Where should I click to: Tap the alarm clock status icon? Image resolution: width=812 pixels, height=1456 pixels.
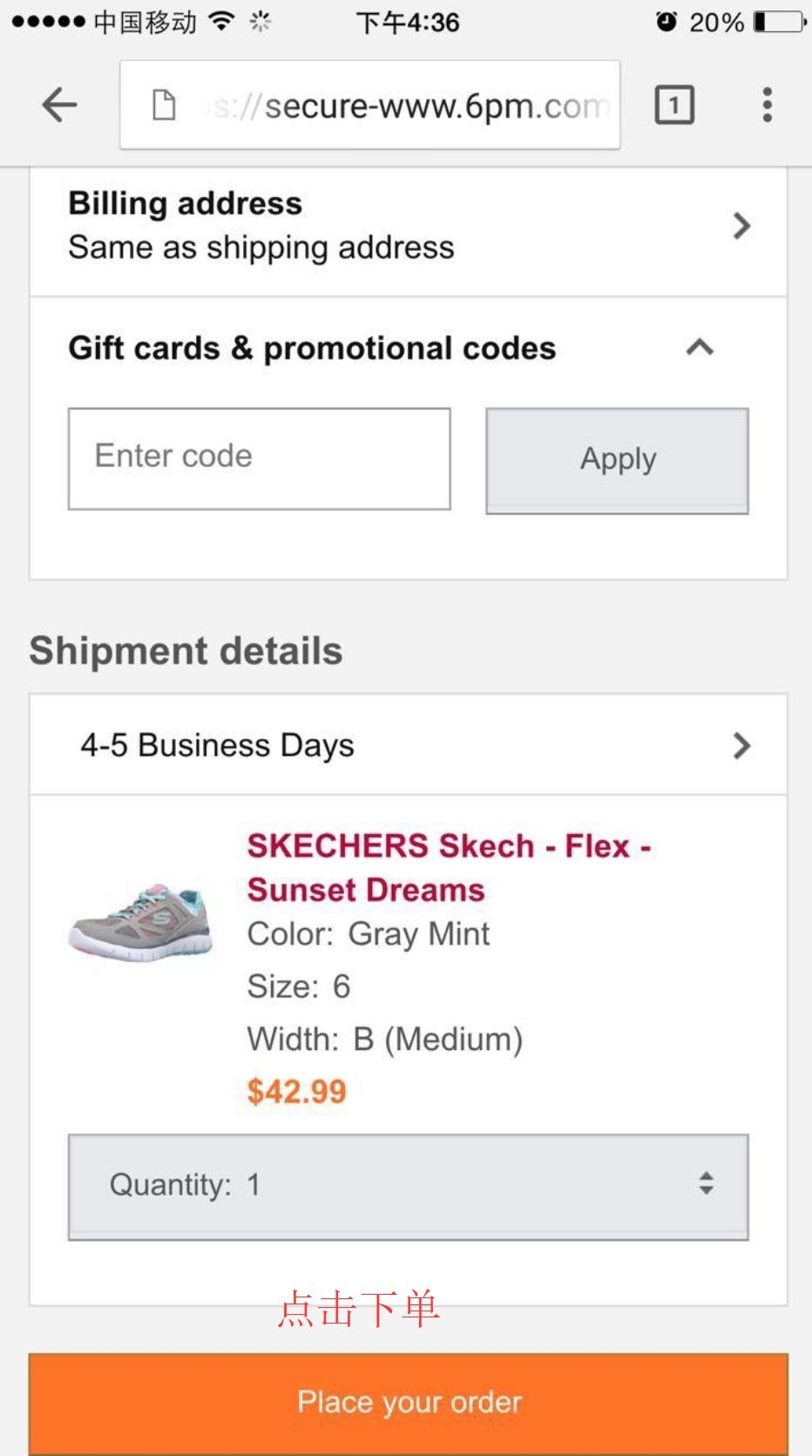(x=667, y=22)
